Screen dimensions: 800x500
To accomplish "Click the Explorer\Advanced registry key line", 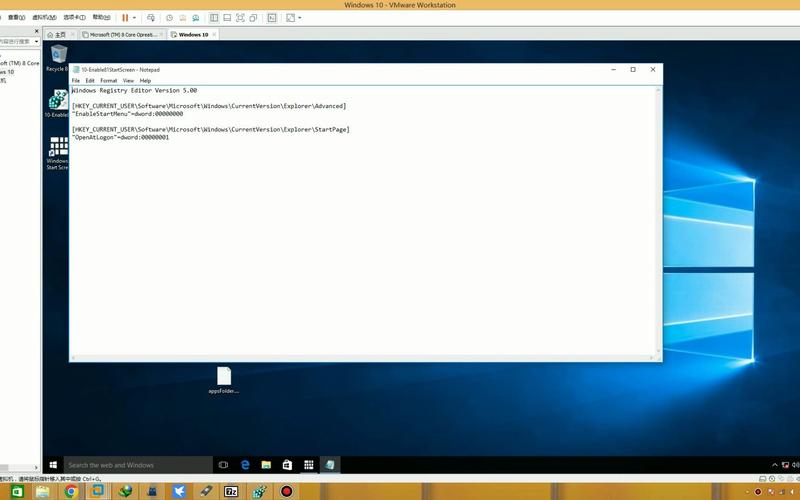I will 209,106.
